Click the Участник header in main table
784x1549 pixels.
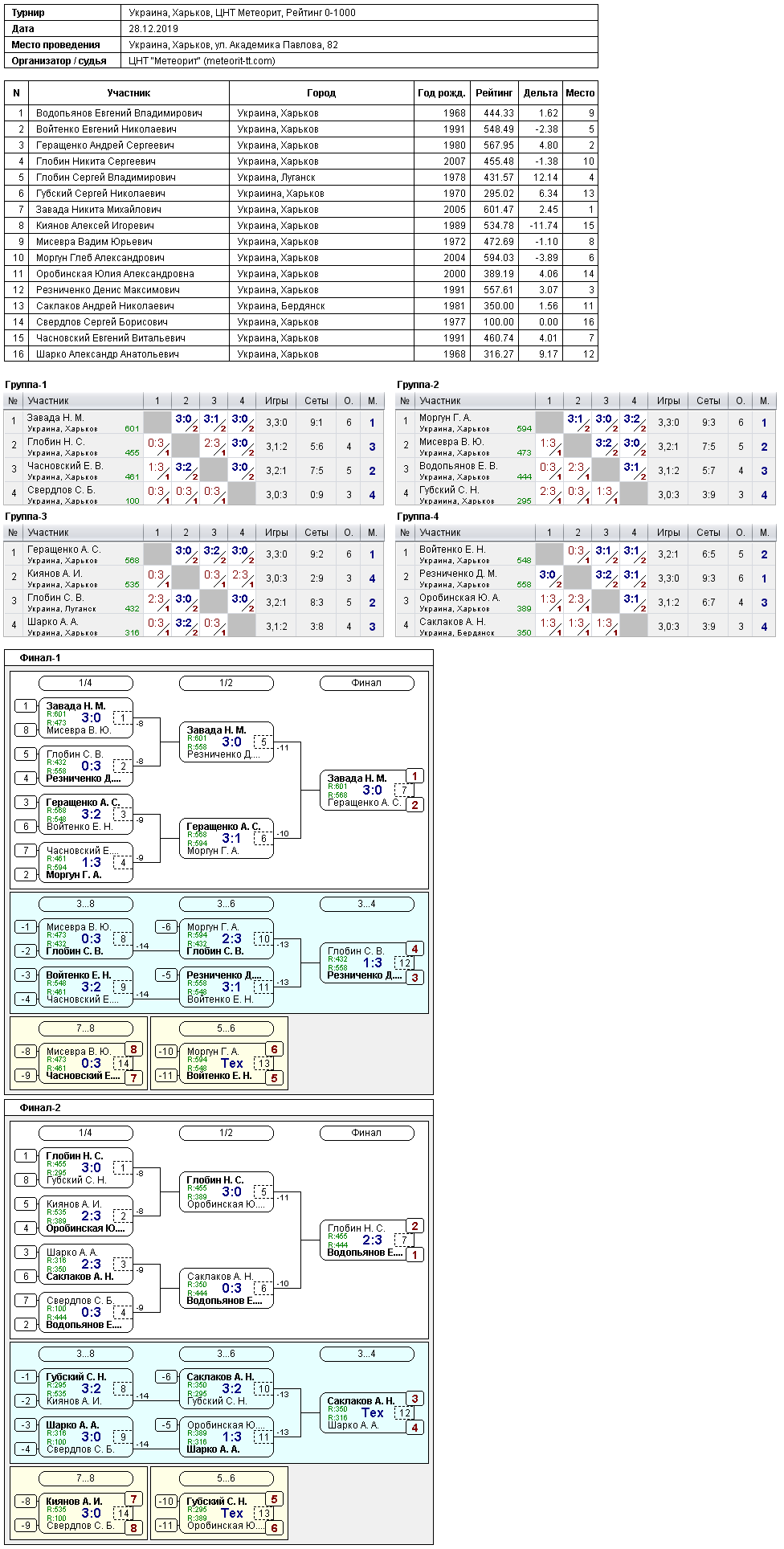(129, 93)
